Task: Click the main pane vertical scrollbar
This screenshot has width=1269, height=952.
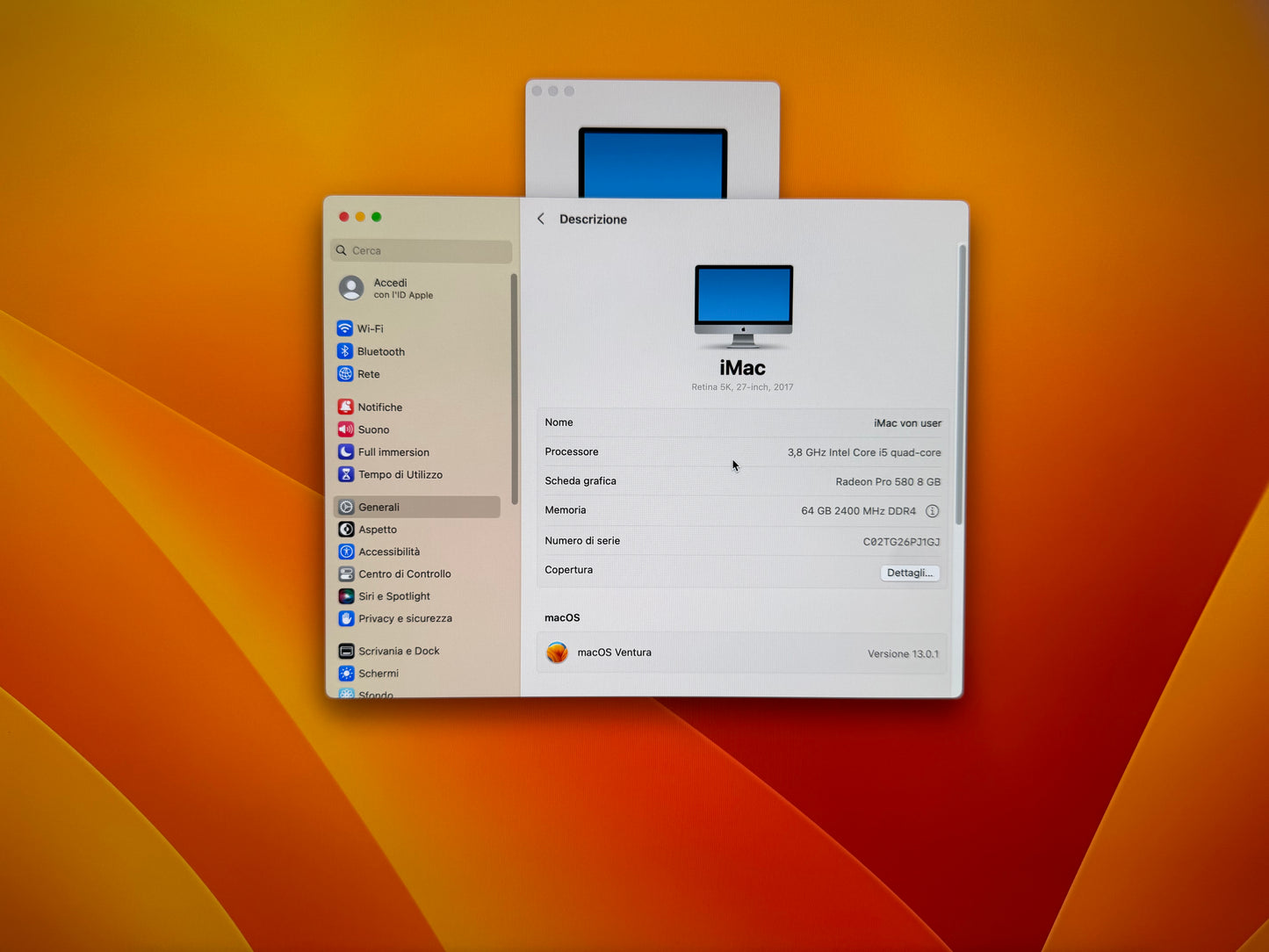Action: click(961, 386)
